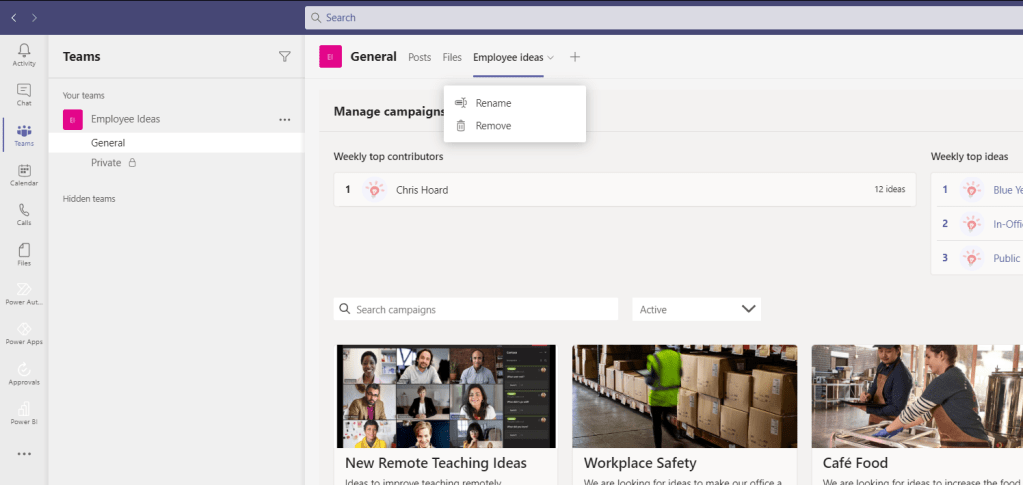Expand the Employee ideas tab chevron

[x=551, y=58]
